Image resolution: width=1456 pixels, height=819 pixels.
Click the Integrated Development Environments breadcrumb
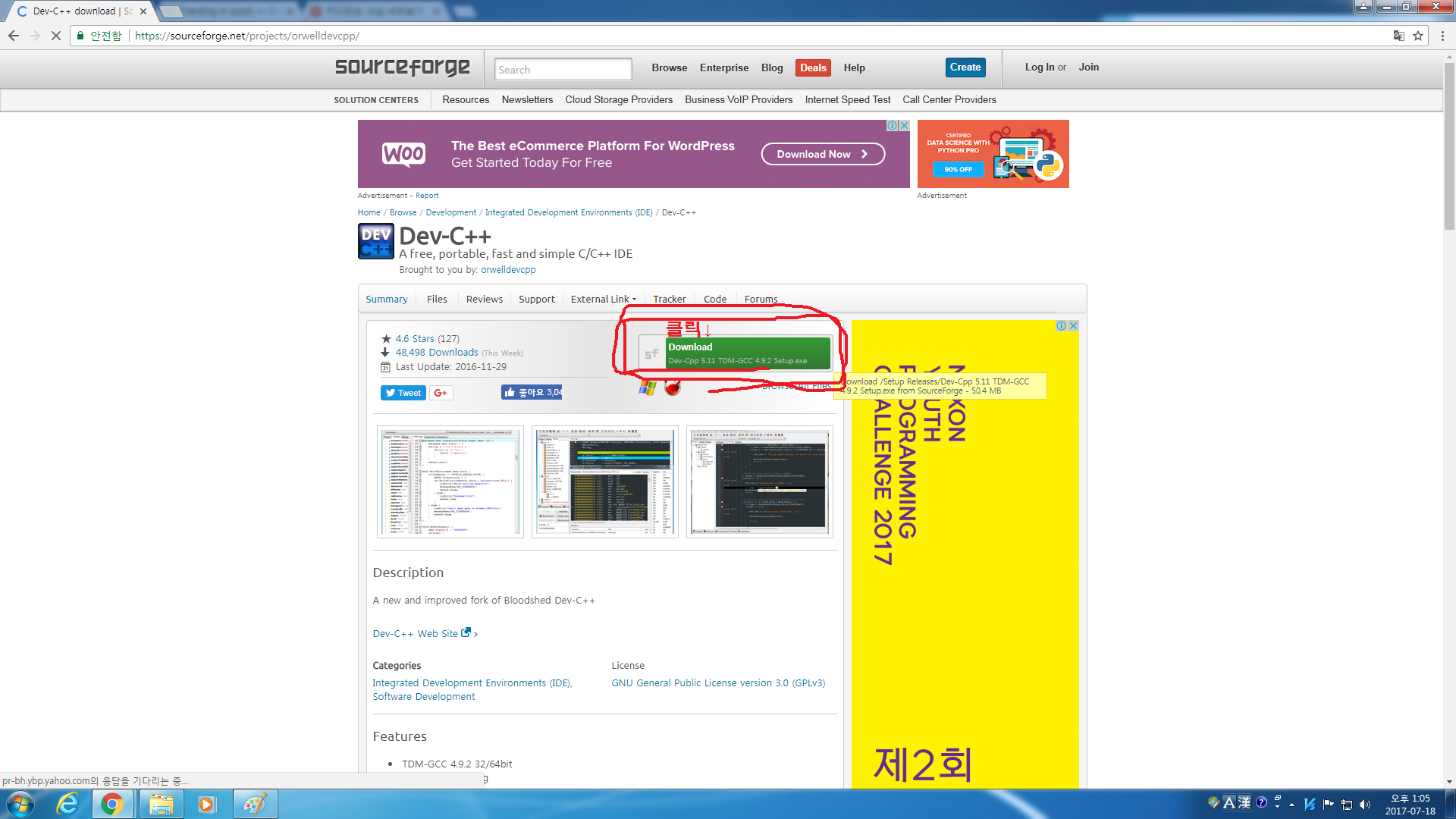569,212
